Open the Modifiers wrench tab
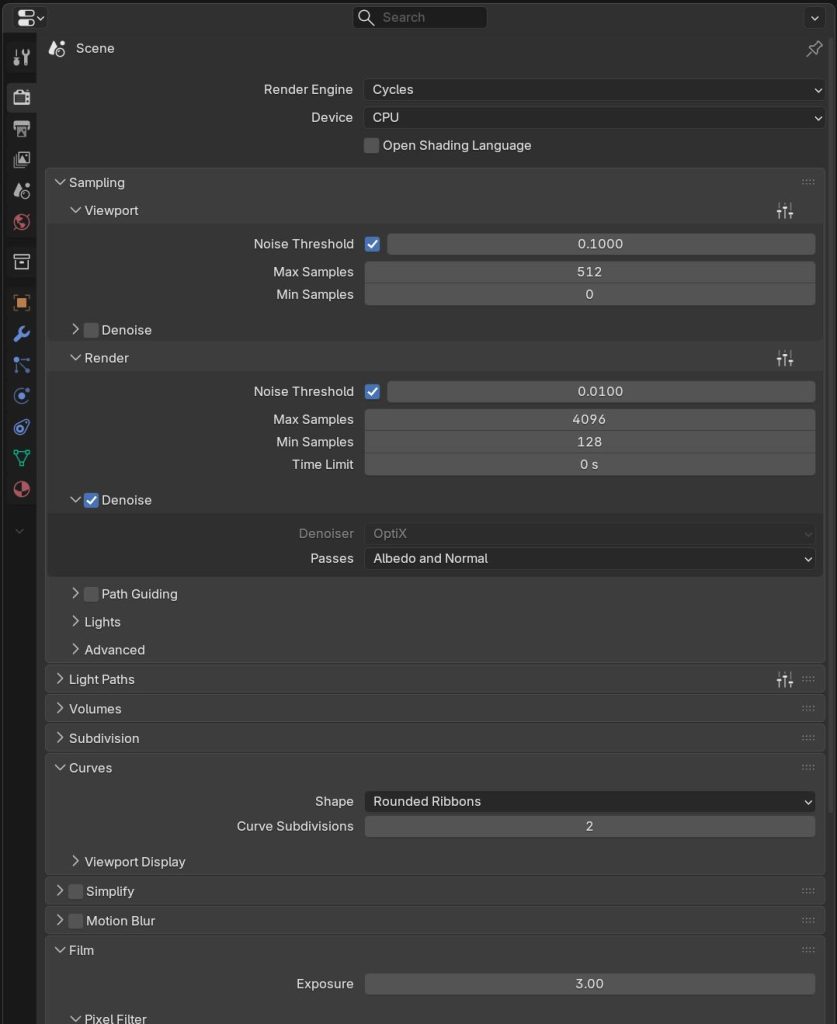This screenshot has height=1024, width=837. click(x=21, y=333)
